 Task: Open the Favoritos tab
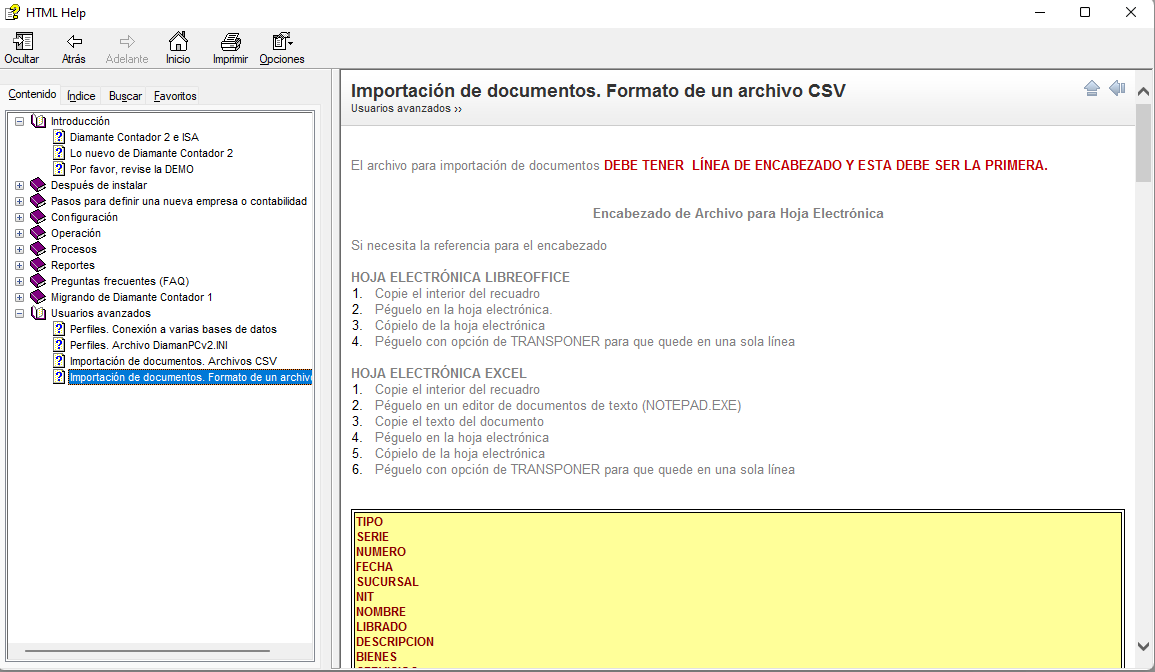tap(175, 96)
